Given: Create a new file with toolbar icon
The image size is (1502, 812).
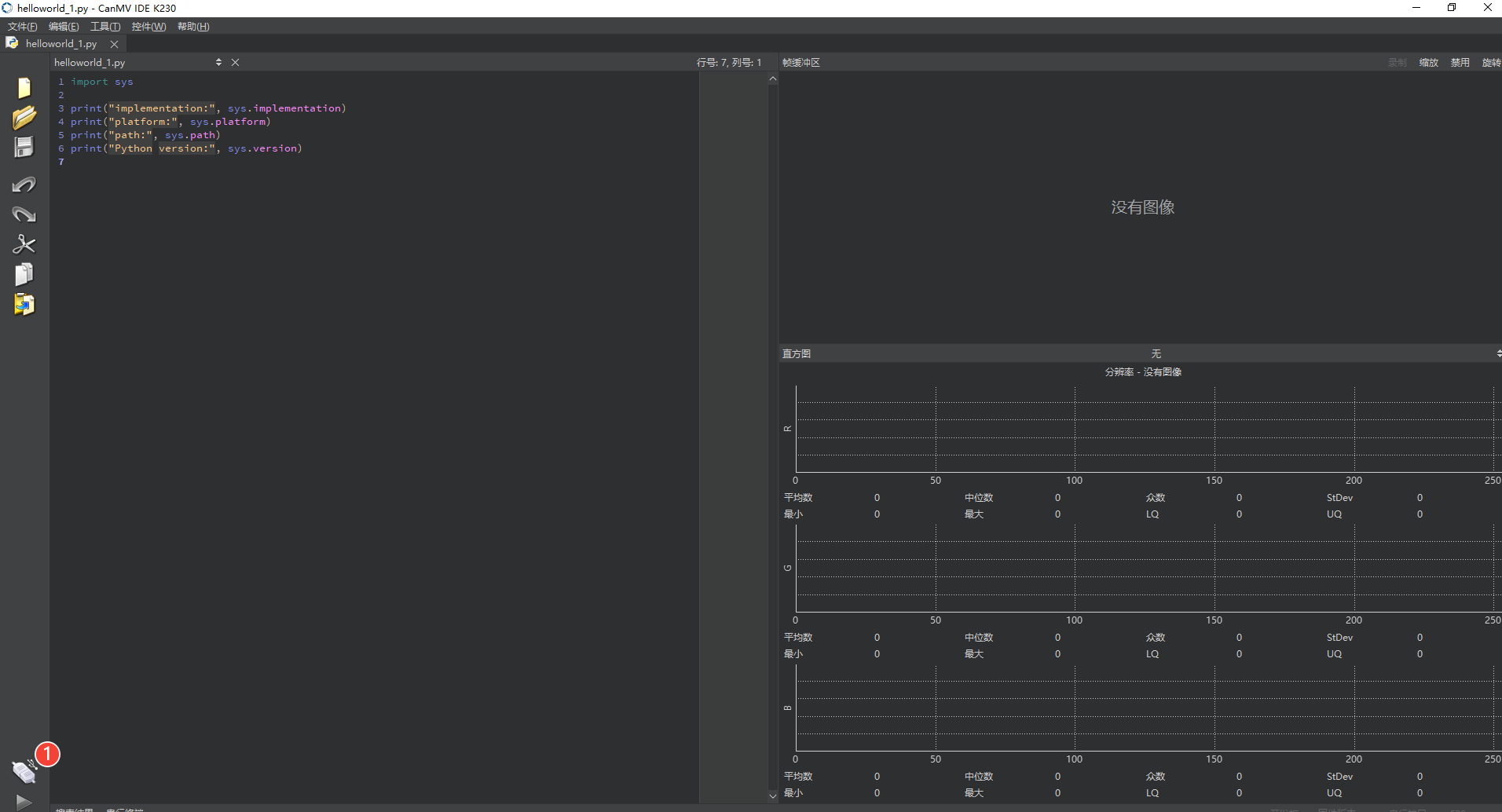Looking at the screenshot, I should (x=24, y=87).
